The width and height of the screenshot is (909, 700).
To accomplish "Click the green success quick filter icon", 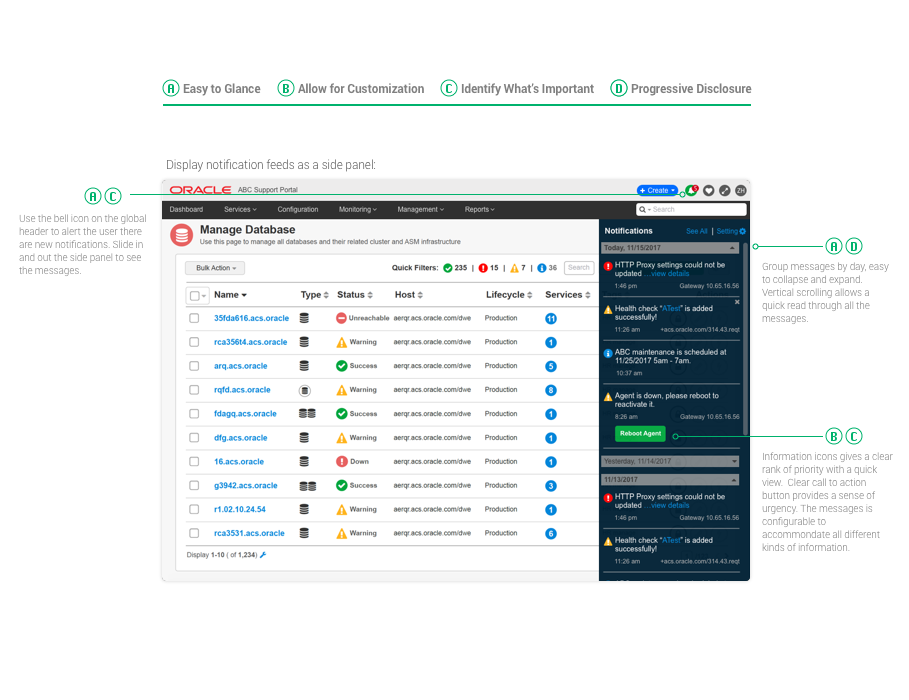I will (447, 268).
